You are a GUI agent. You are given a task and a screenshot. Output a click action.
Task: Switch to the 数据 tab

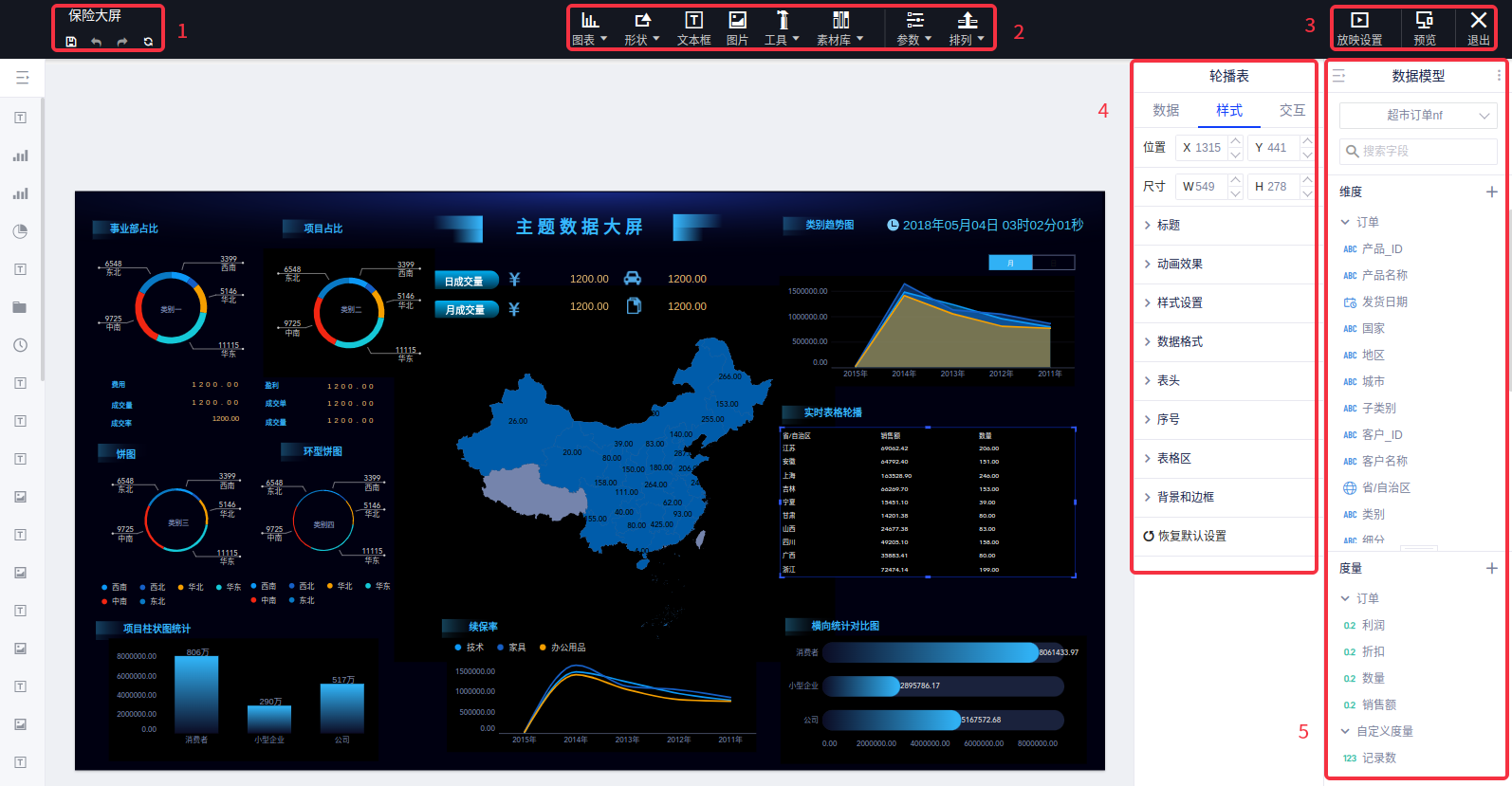(1166, 110)
